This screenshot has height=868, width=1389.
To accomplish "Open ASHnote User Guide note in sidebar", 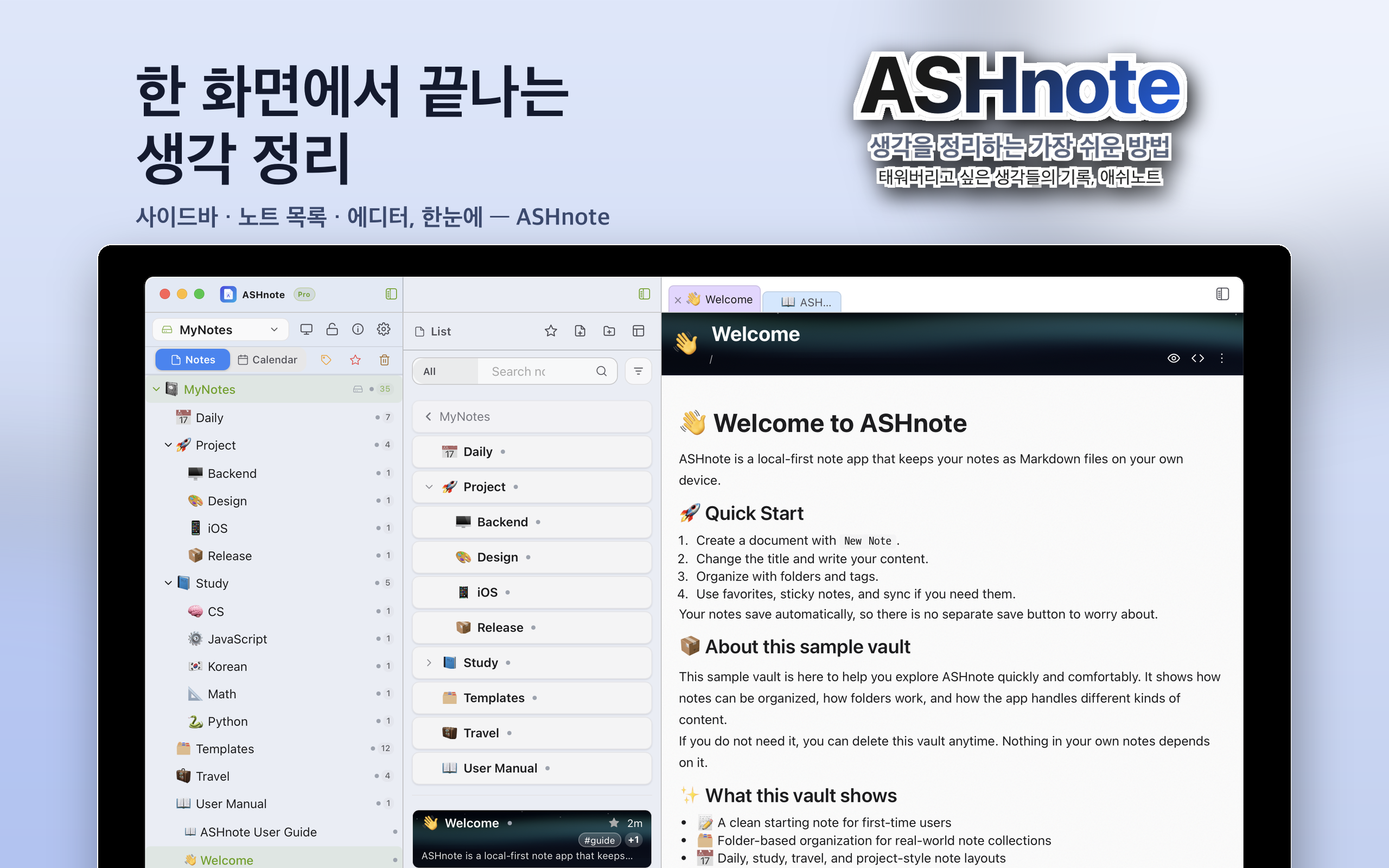I will tap(275, 832).
